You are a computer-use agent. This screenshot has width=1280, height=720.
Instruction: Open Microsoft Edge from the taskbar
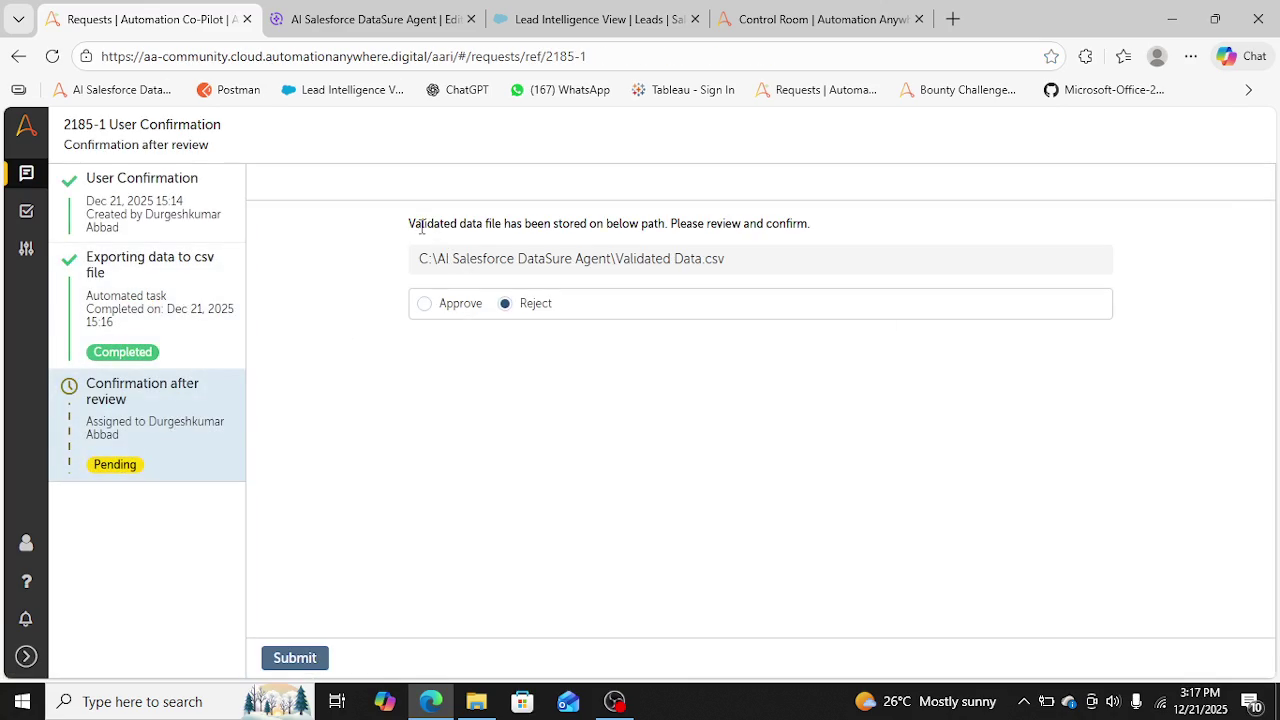click(431, 701)
